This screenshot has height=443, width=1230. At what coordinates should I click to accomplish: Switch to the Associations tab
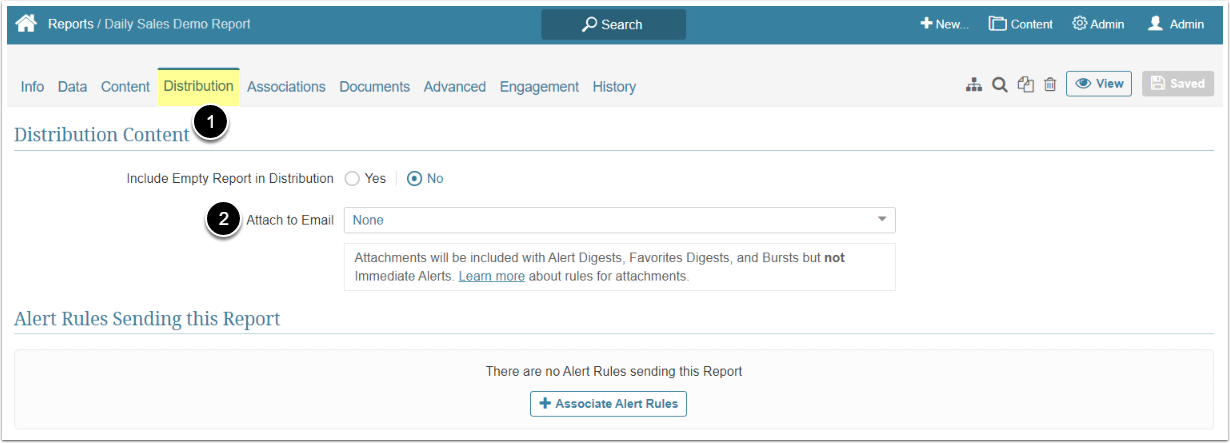tap(286, 87)
